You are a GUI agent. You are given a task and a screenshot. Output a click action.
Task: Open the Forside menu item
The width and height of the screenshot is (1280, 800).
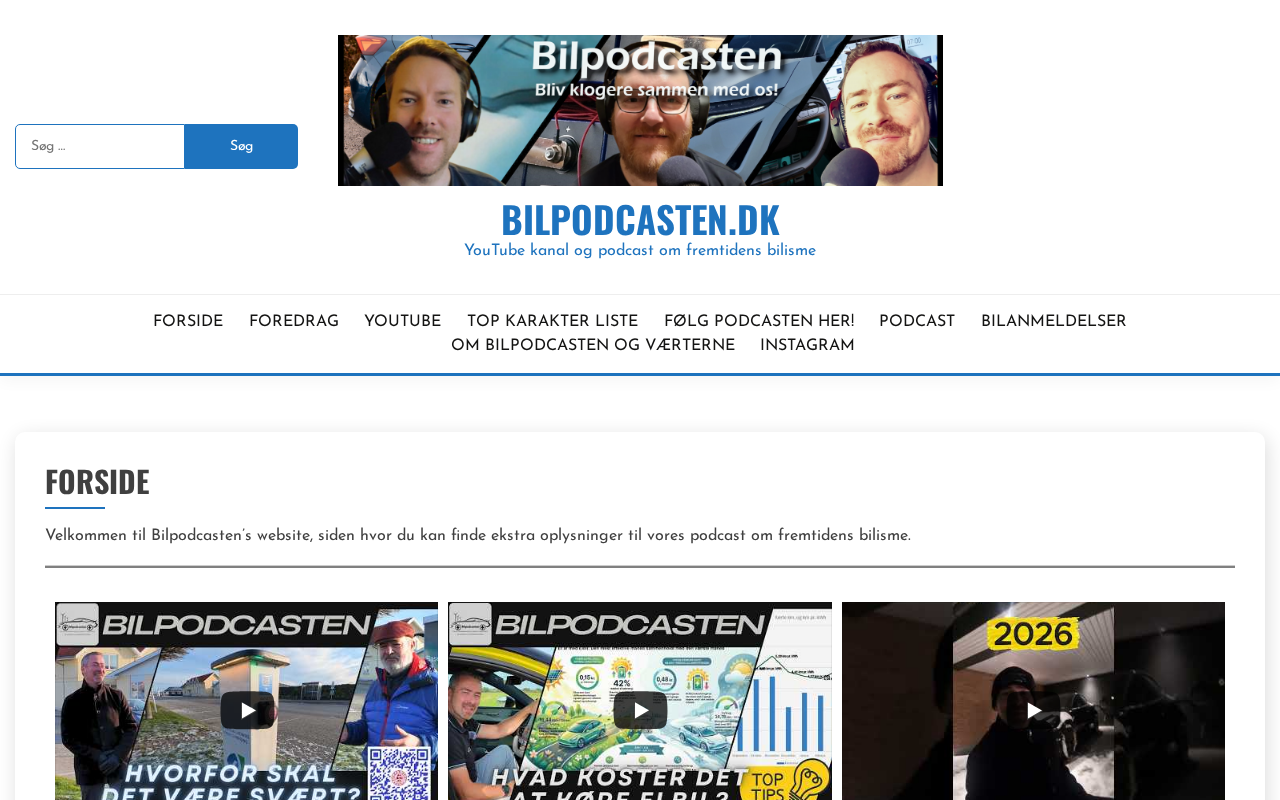click(188, 322)
